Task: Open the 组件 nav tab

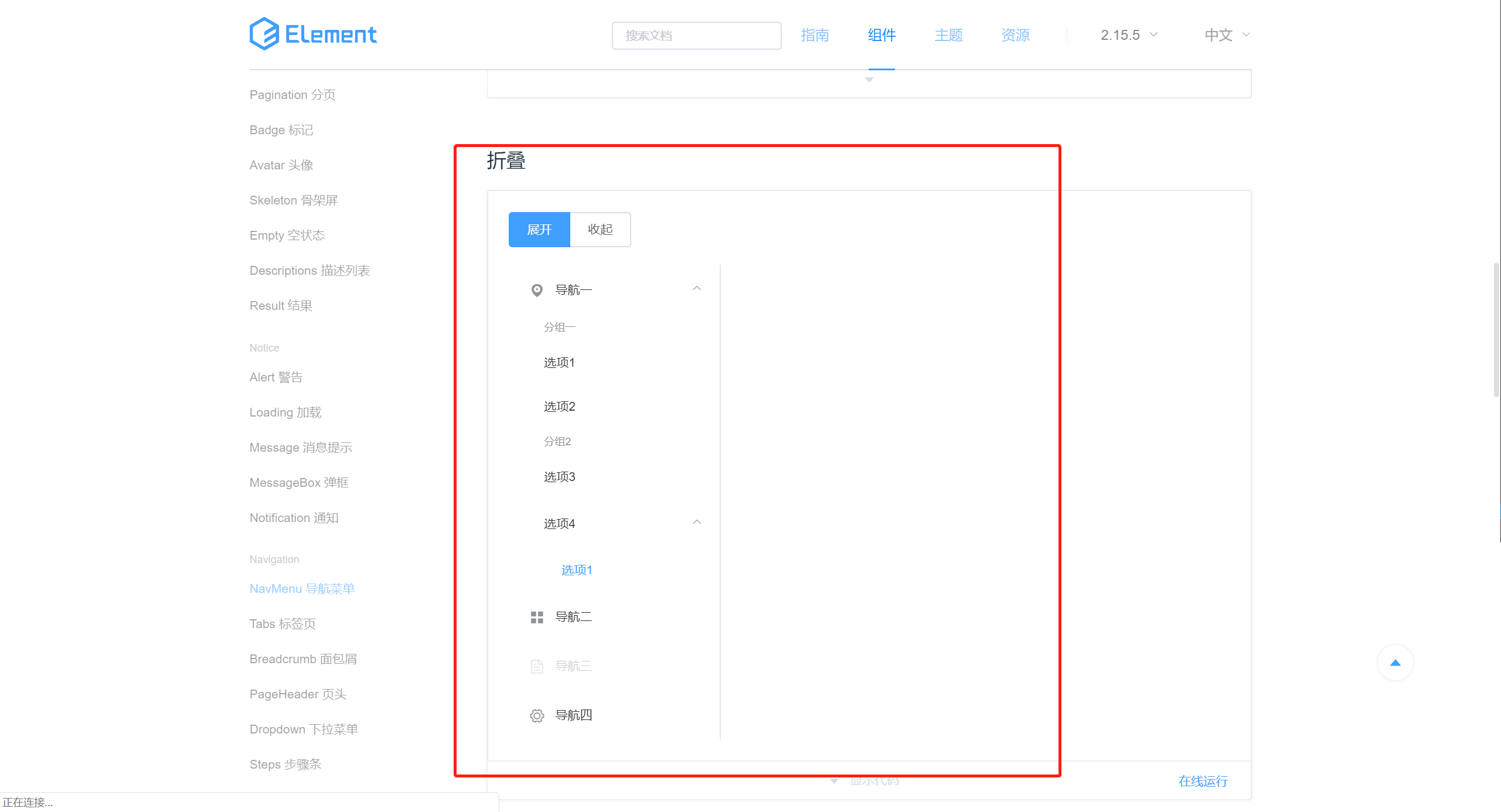Action: [x=881, y=35]
